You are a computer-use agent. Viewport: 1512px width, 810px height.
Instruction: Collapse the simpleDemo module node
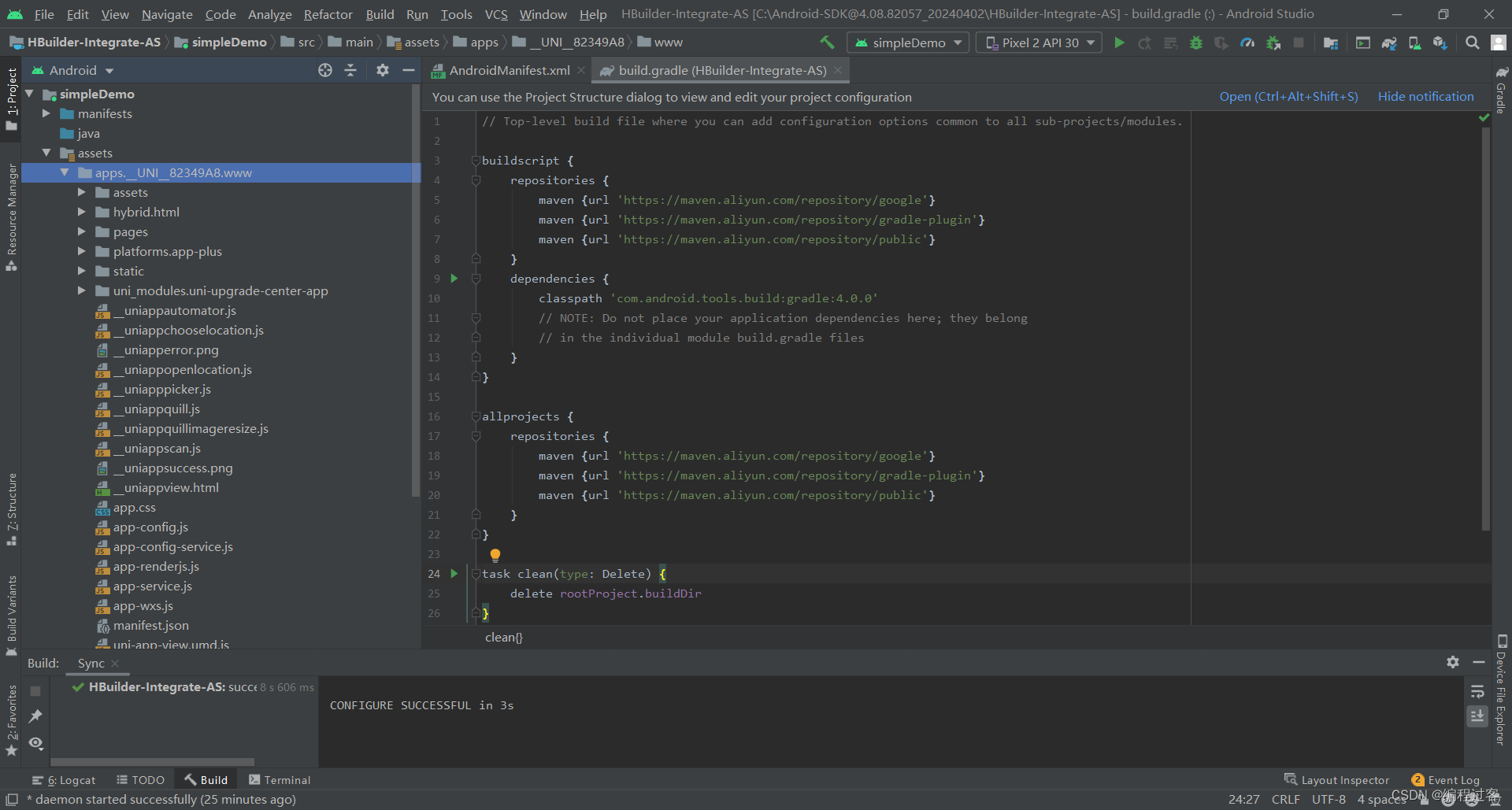click(30, 94)
